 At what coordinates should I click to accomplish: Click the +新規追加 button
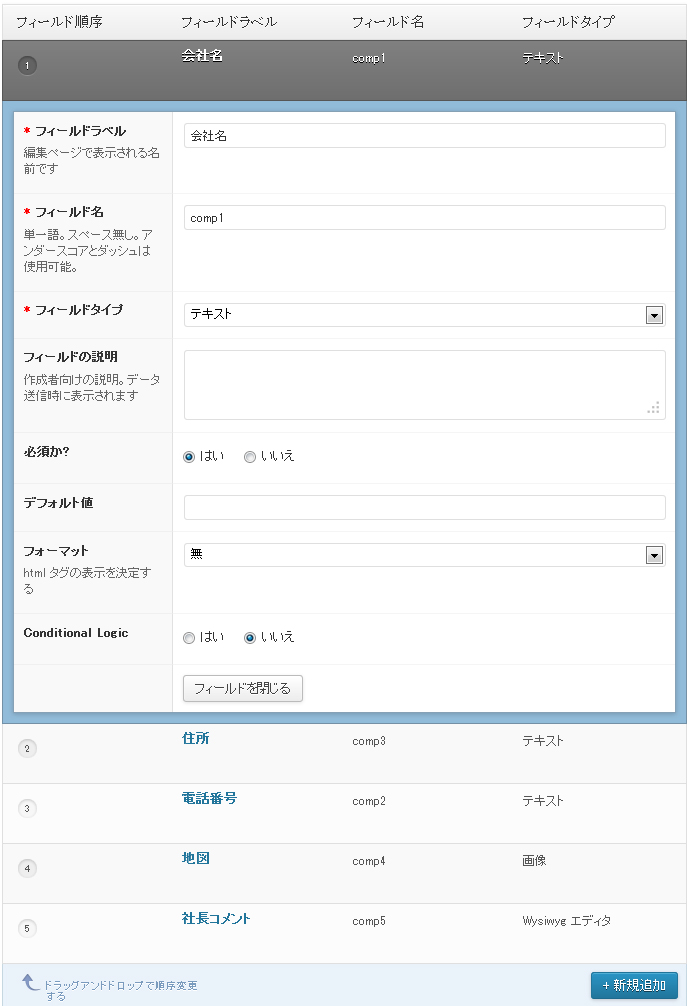(x=634, y=985)
